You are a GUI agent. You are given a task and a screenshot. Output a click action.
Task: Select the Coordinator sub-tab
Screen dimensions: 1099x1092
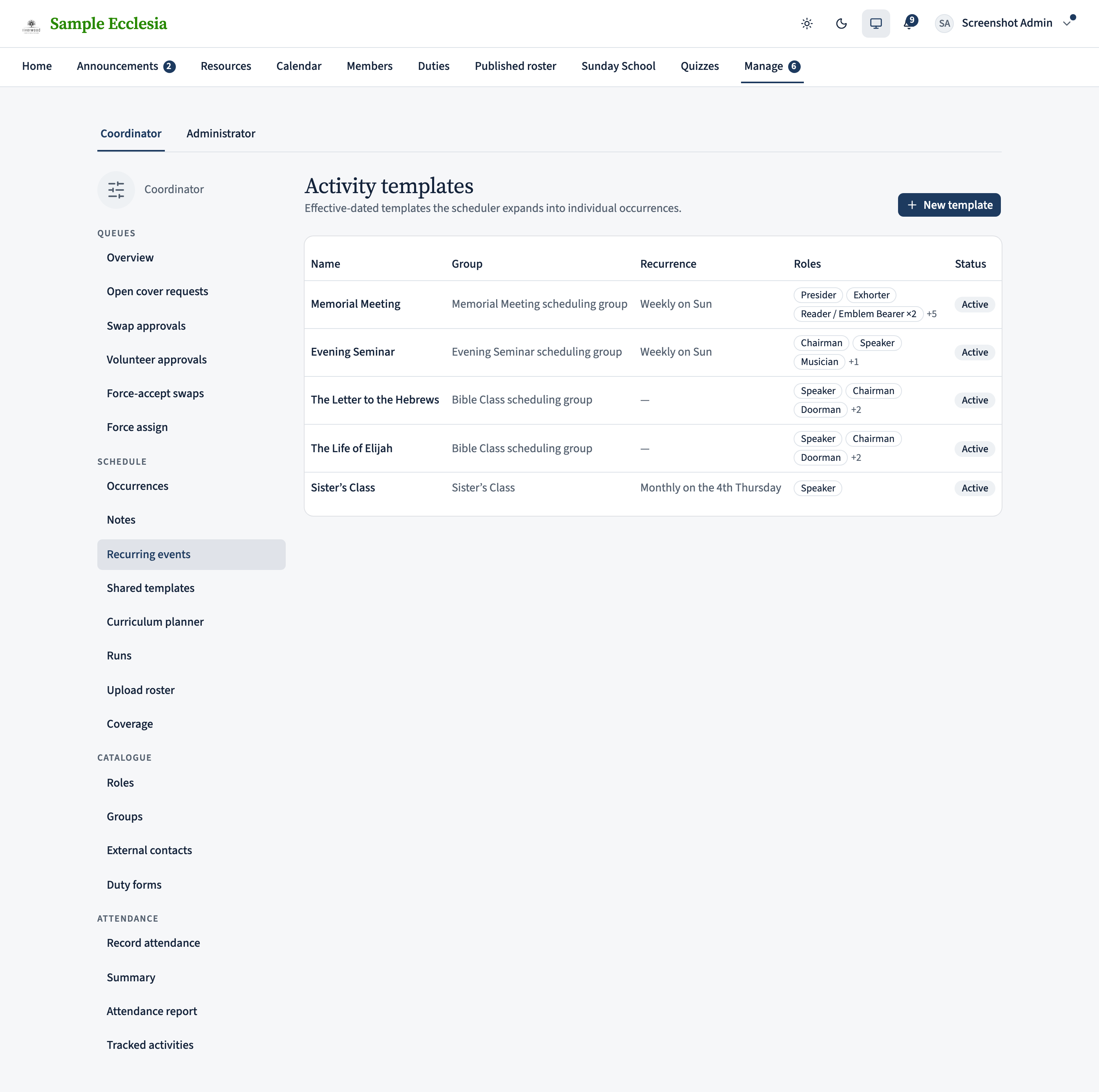131,134
